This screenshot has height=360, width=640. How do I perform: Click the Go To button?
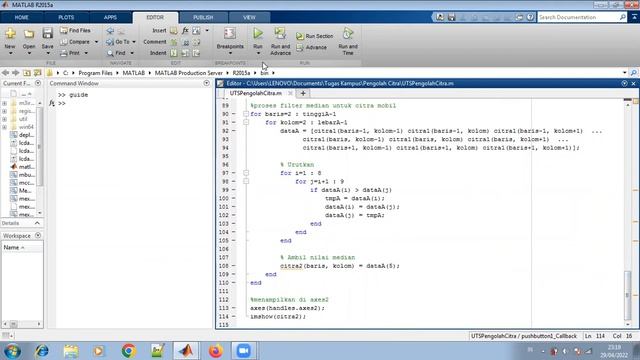coord(118,42)
